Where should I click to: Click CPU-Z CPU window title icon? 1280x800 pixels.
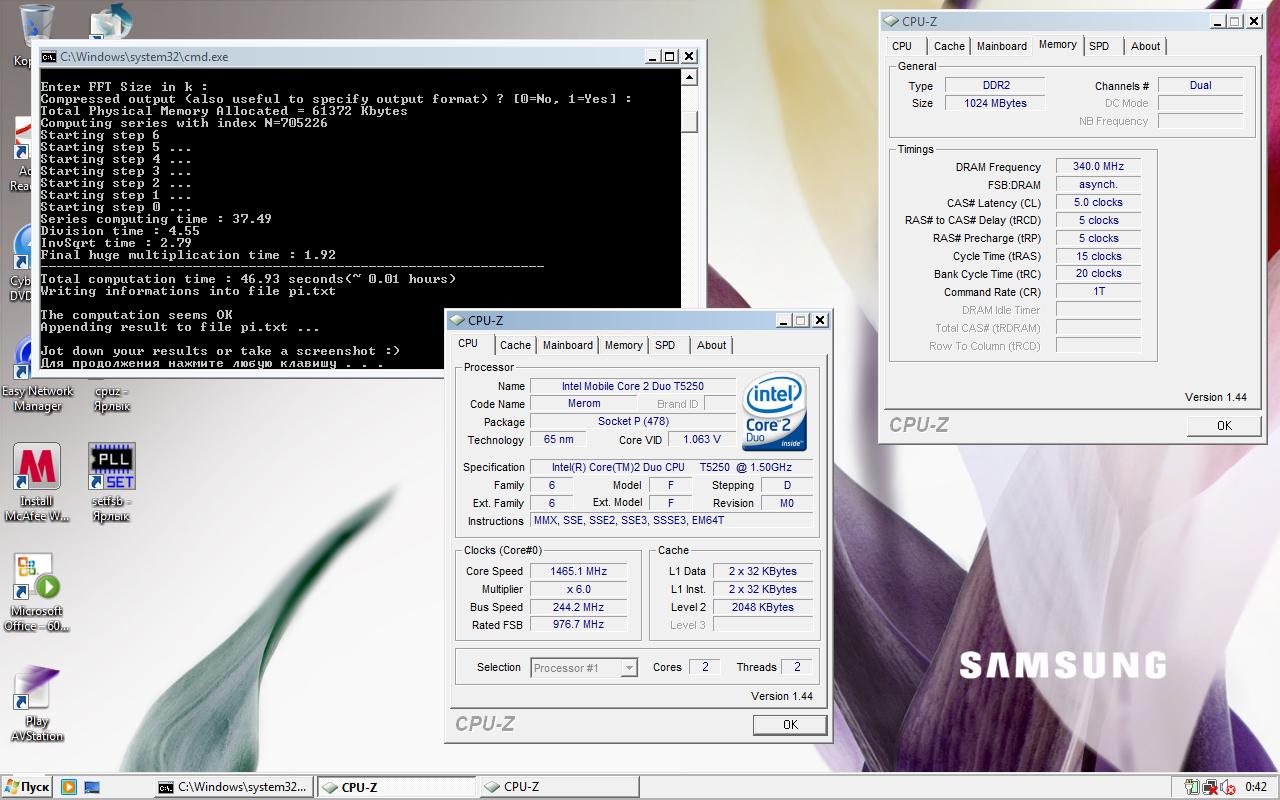tap(457, 321)
